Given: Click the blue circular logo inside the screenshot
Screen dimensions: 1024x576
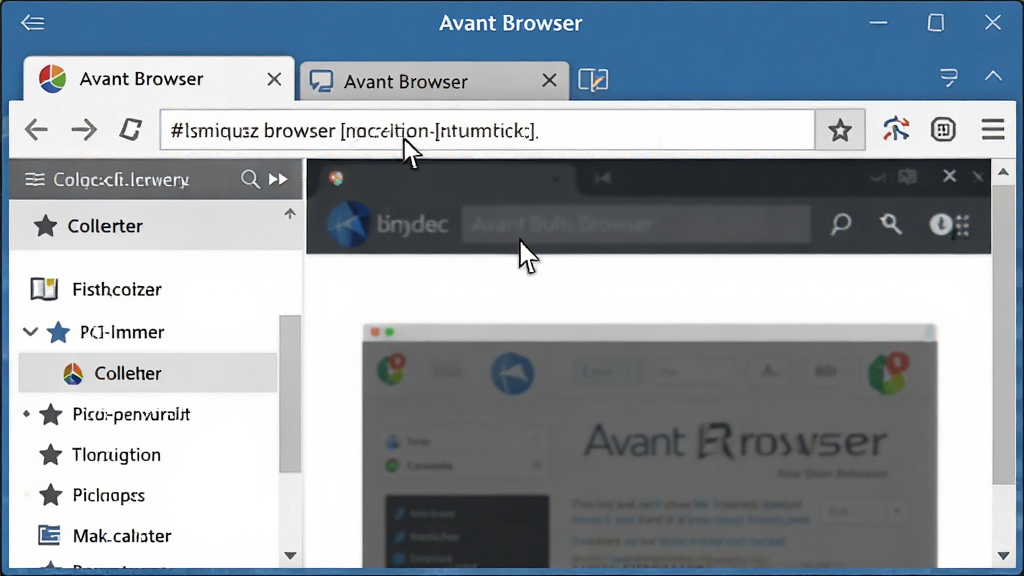Looking at the screenshot, I should 513,373.
